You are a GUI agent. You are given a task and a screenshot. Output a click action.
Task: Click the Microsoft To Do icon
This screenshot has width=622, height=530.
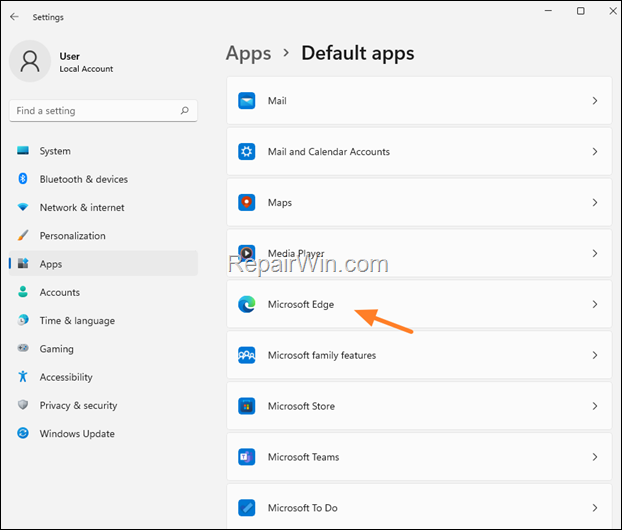246,507
